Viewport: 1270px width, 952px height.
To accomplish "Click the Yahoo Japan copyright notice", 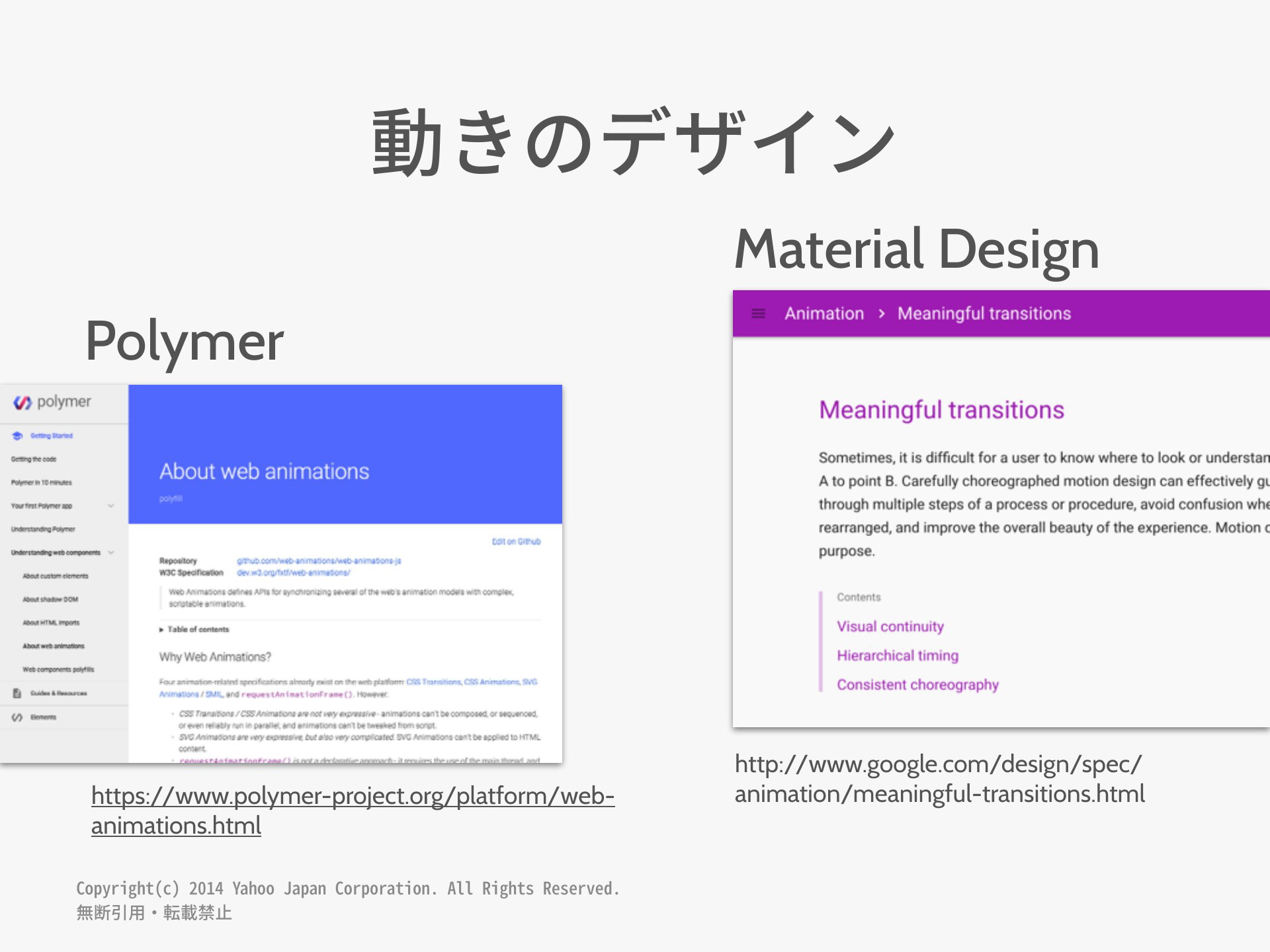I will tap(347, 900).
